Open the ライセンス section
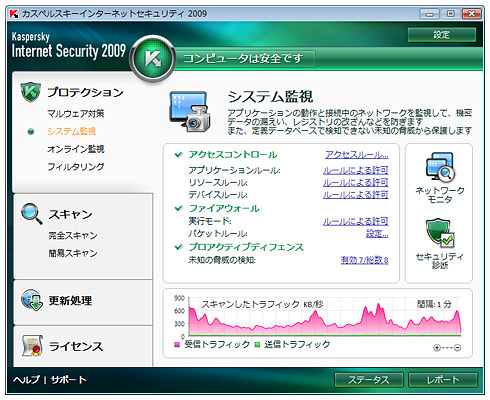This screenshot has height=400, width=490. [76, 346]
